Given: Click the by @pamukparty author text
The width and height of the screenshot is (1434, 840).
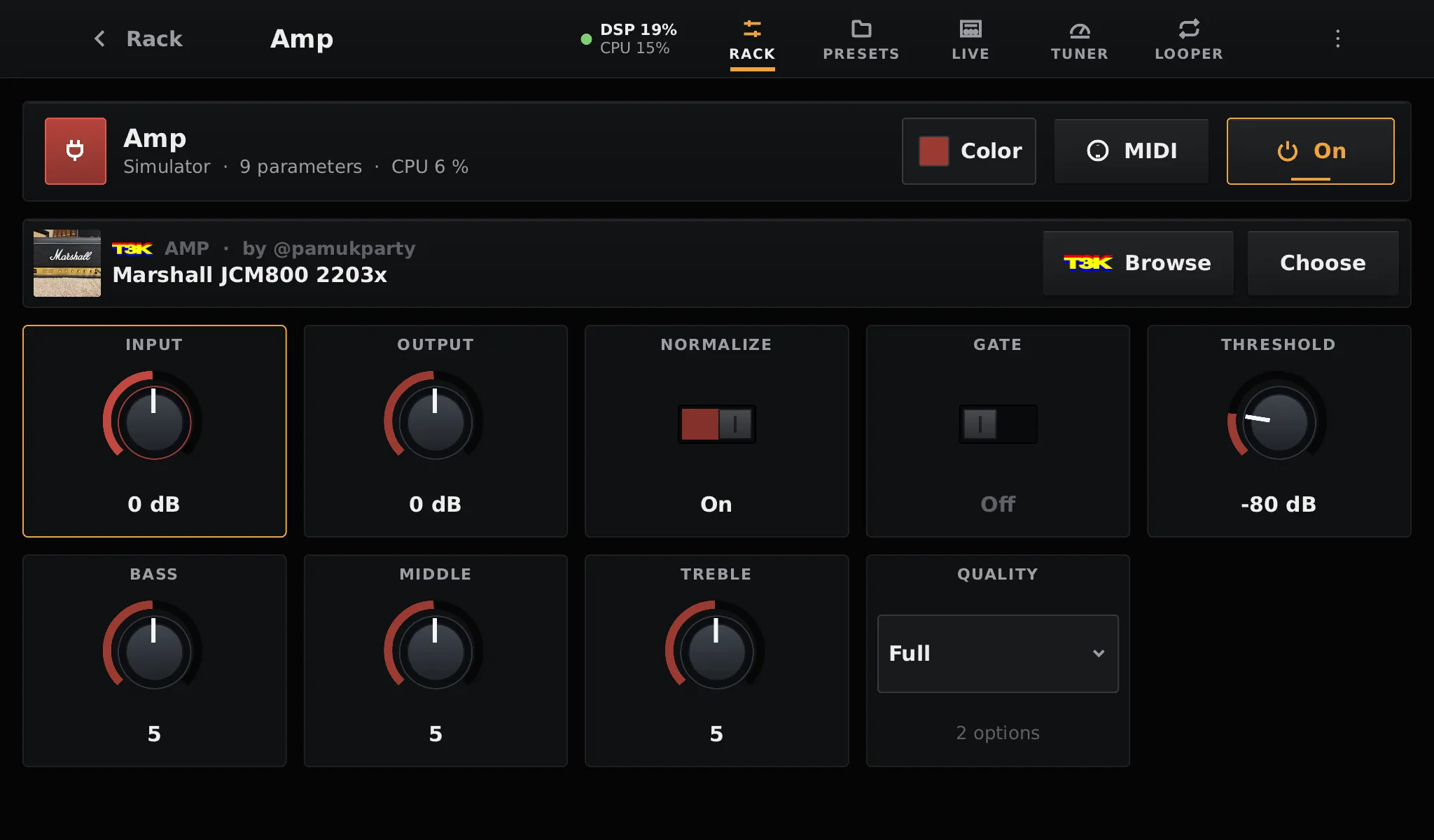Looking at the screenshot, I should pos(329,248).
